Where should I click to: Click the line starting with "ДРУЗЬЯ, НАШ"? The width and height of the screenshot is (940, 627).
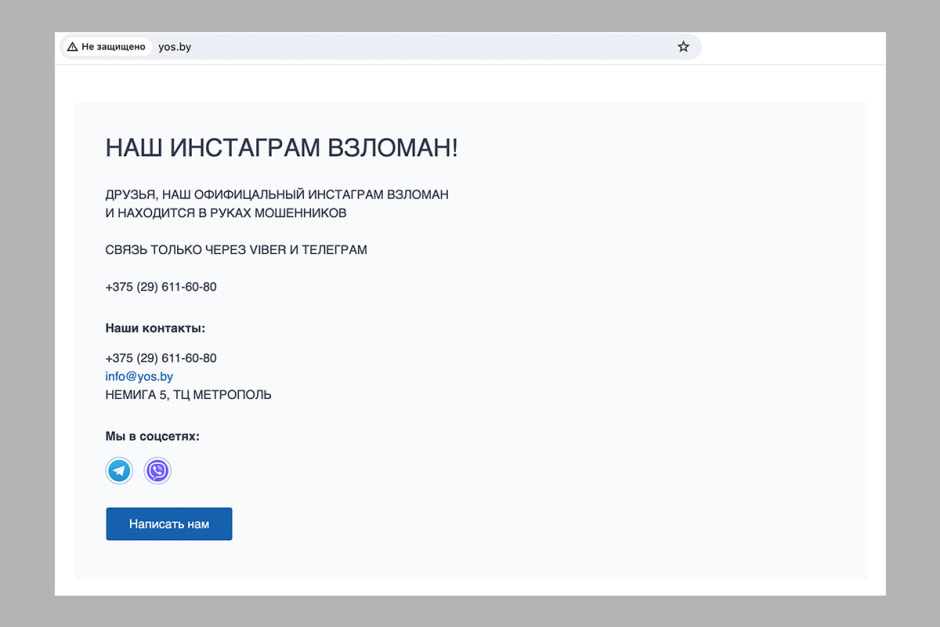pyautogui.click(x=276, y=195)
